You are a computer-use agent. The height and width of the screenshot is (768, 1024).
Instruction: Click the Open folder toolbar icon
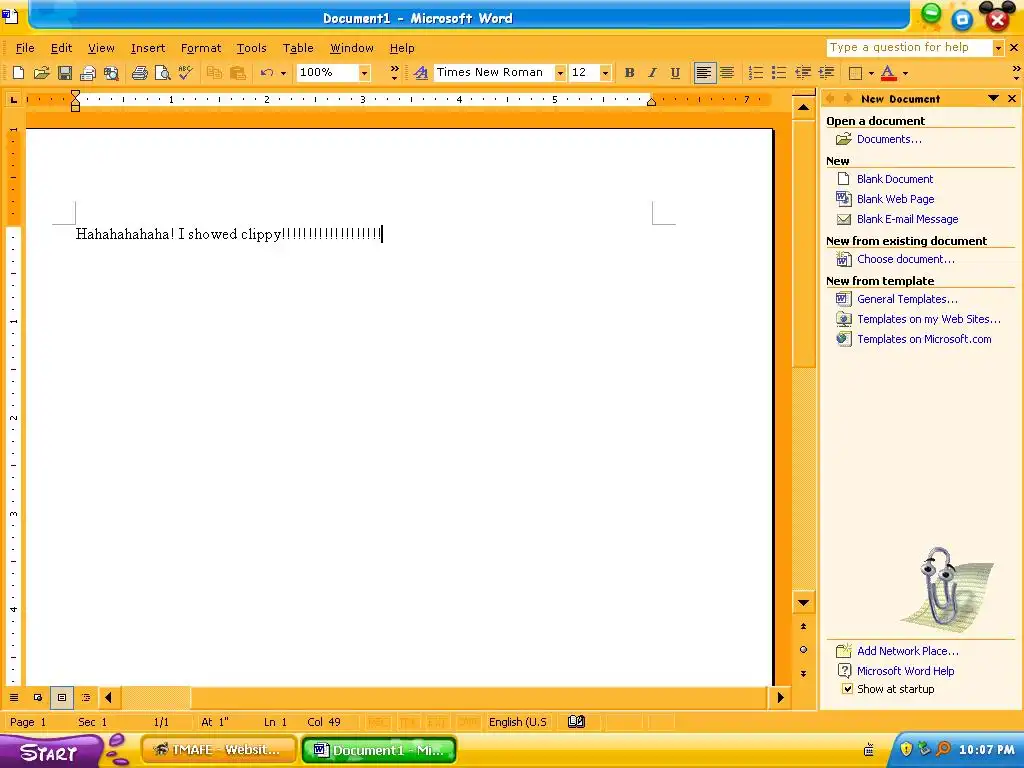tap(42, 73)
